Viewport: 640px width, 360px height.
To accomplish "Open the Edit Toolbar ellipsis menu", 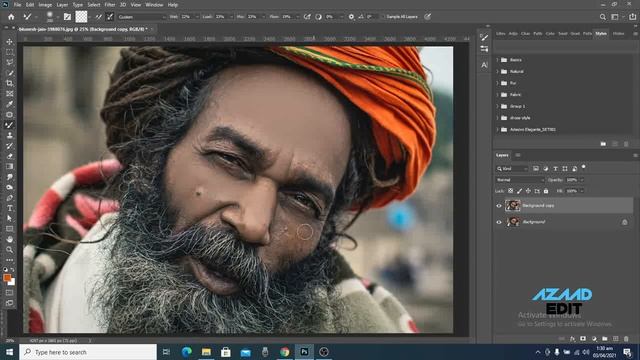I will coord(9,260).
